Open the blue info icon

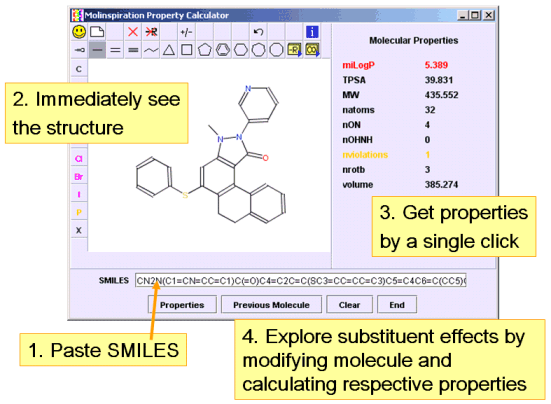312,32
